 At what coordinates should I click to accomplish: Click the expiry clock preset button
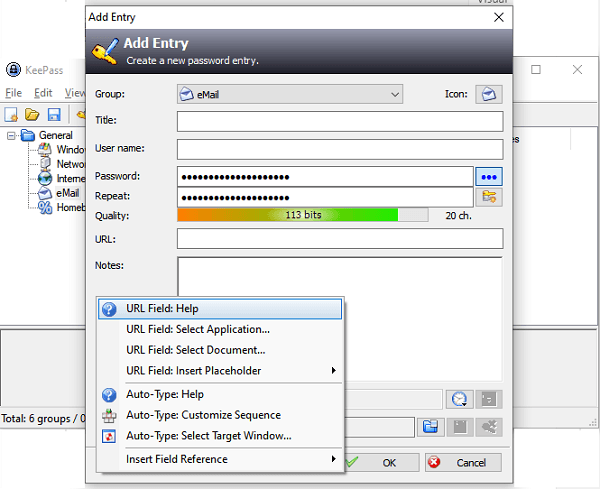(x=460, y=399)
